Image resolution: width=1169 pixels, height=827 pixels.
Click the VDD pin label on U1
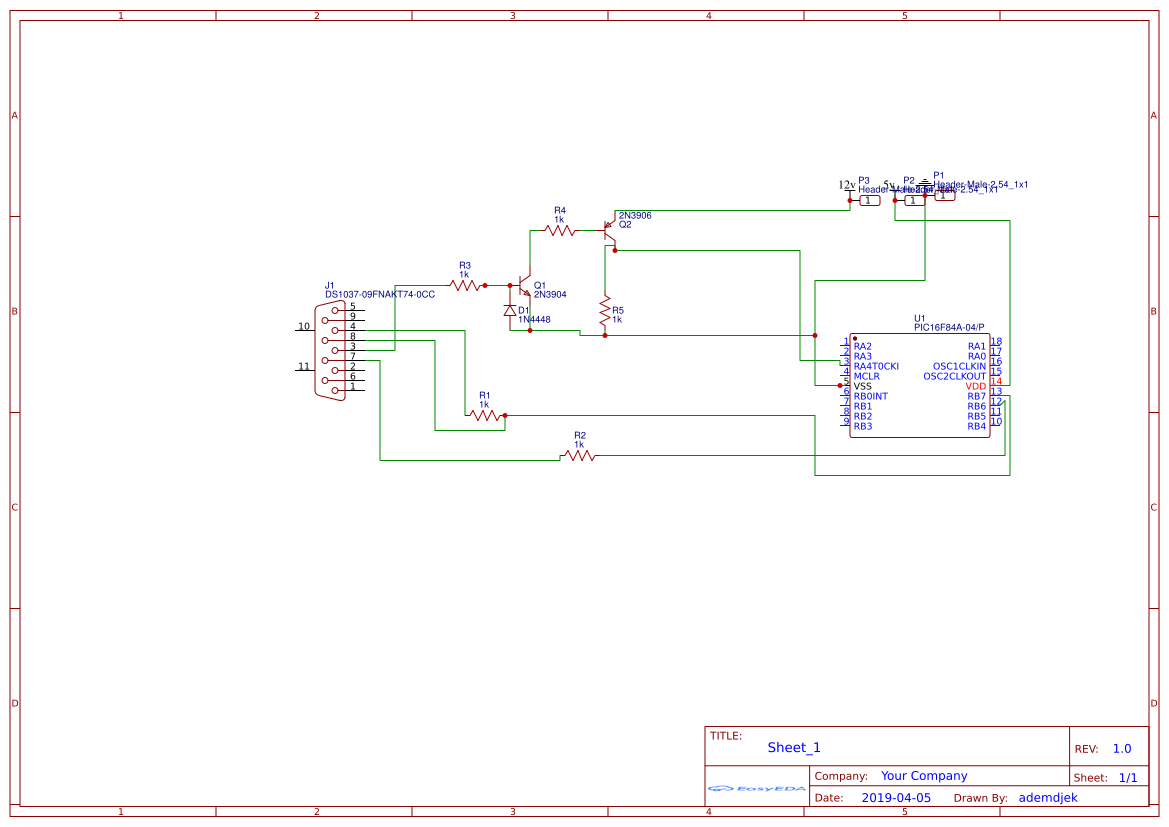tap(974, 386)
